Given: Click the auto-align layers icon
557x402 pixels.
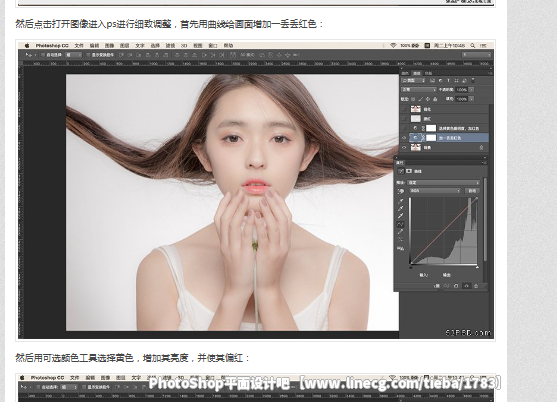Looking at the screenshot, I should pos(233,55).
